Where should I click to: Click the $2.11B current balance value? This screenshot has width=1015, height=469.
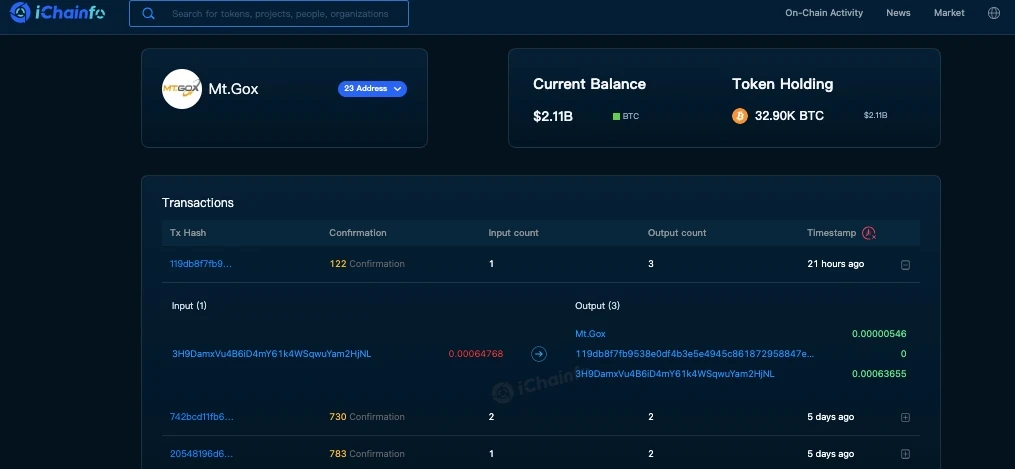pos(553,116)
